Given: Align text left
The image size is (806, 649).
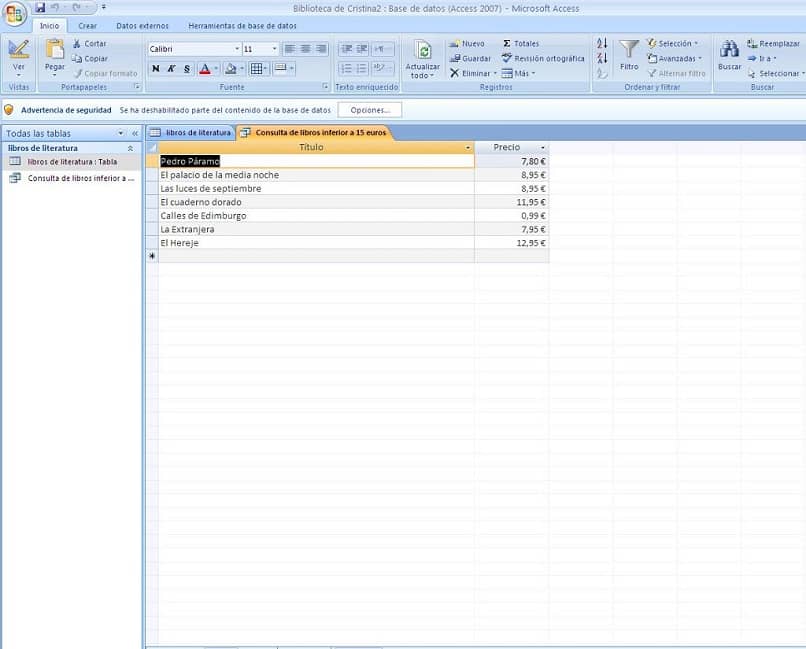Looking at the screenshot, I should (x=290, y=49).
